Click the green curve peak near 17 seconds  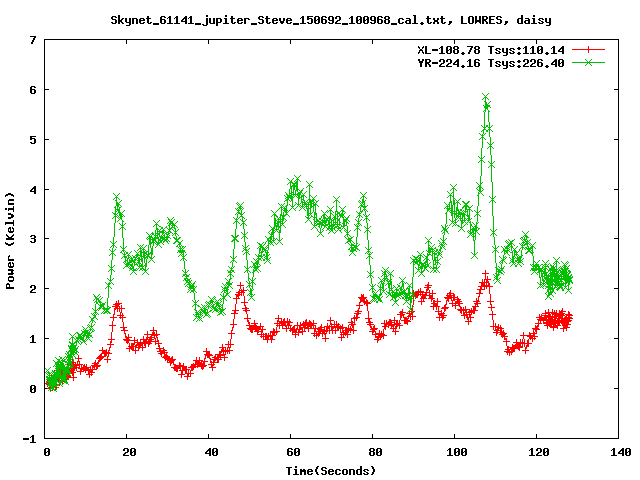tap(117, 199)
